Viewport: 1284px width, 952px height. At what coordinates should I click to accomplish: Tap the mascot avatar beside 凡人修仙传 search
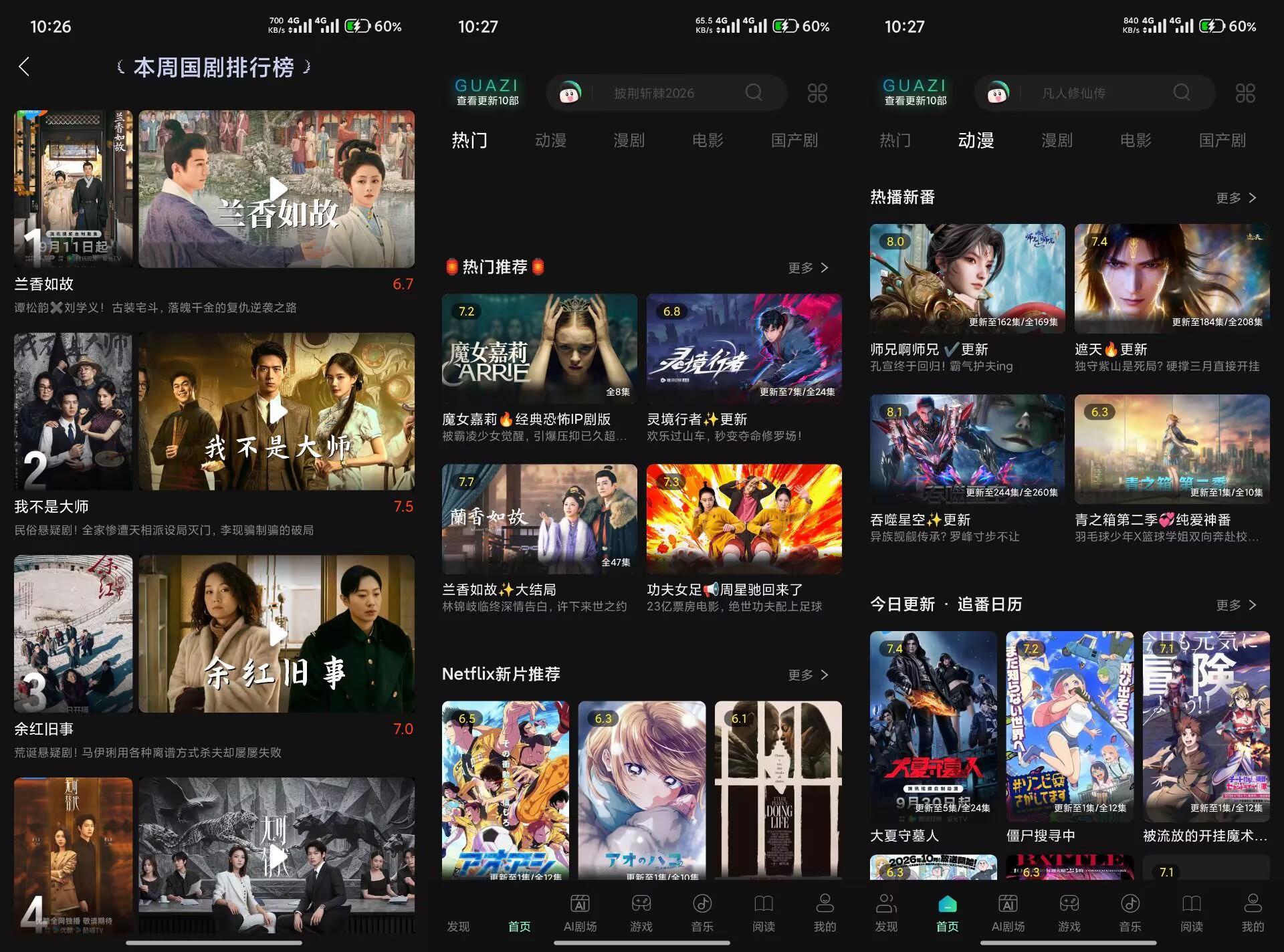998,93
